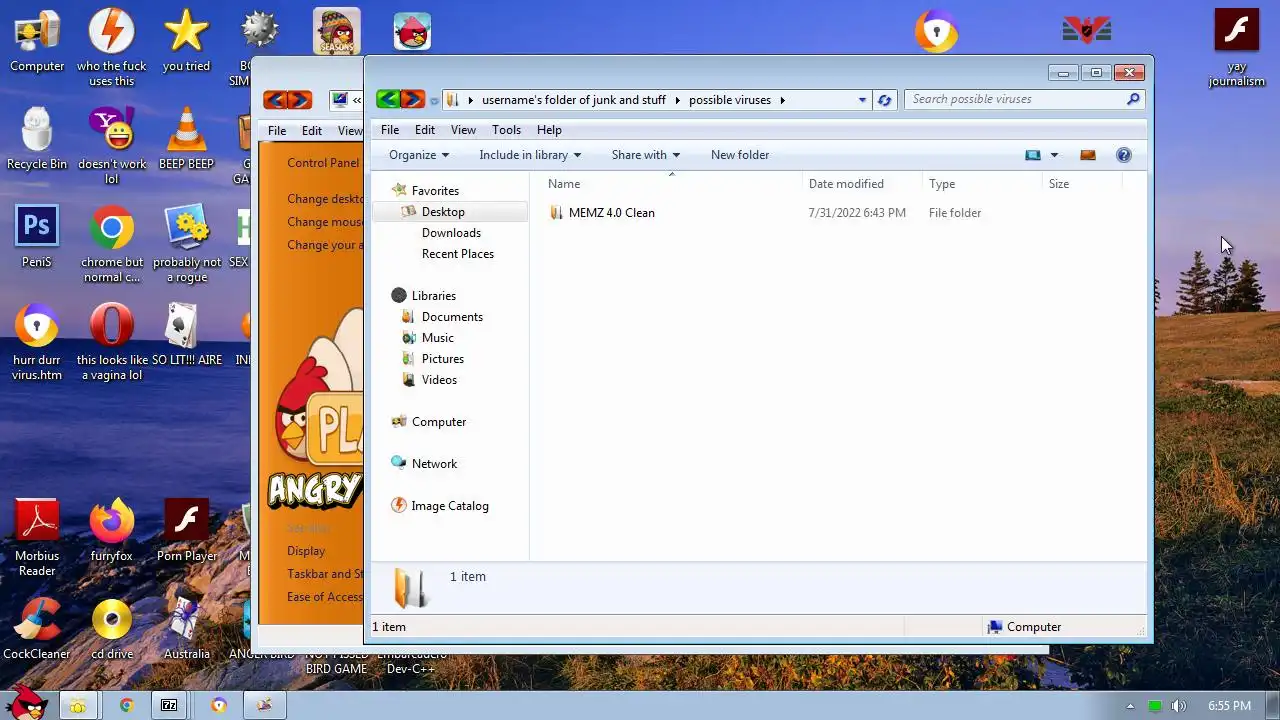Screen dimensions: 1280x720
Task: Select the probably not a rogue icon
Action: 187,244
